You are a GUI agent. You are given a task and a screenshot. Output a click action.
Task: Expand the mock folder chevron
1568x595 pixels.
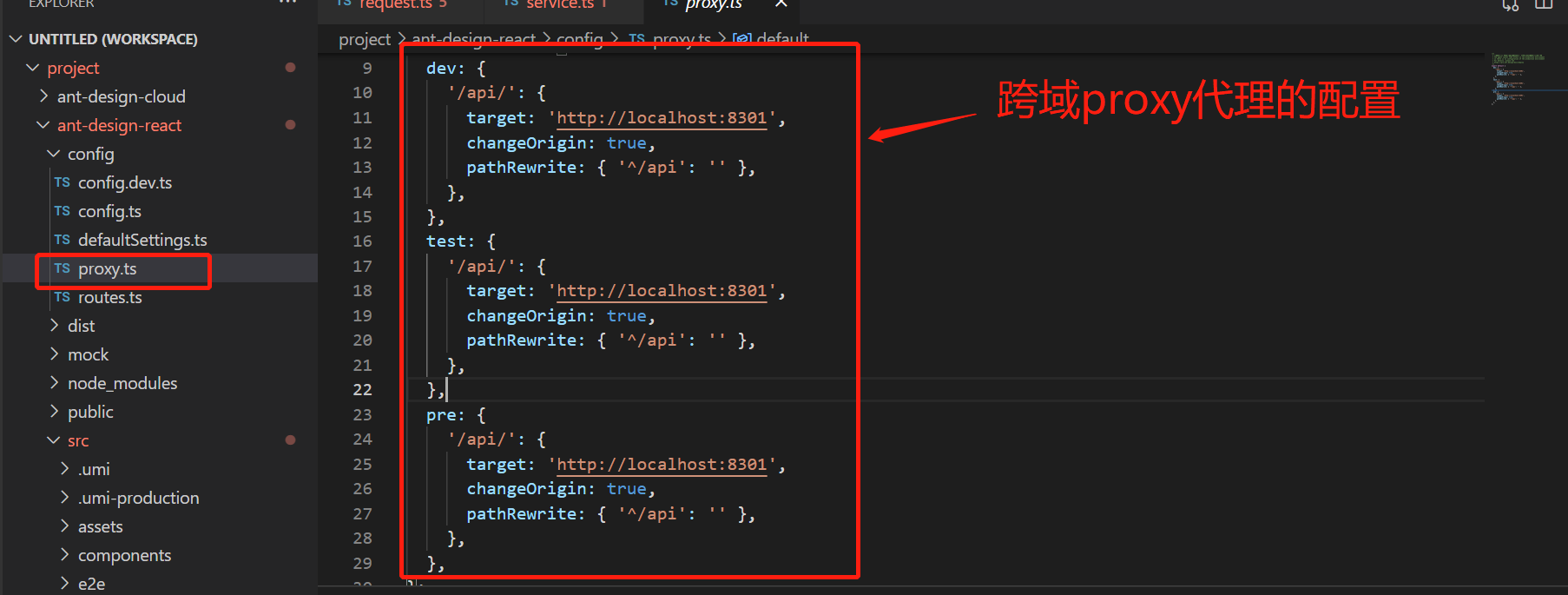(55, 354)
